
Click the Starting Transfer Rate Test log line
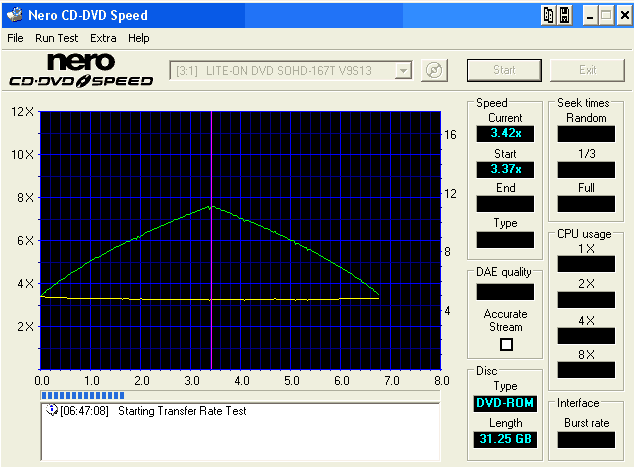[182, 411]
